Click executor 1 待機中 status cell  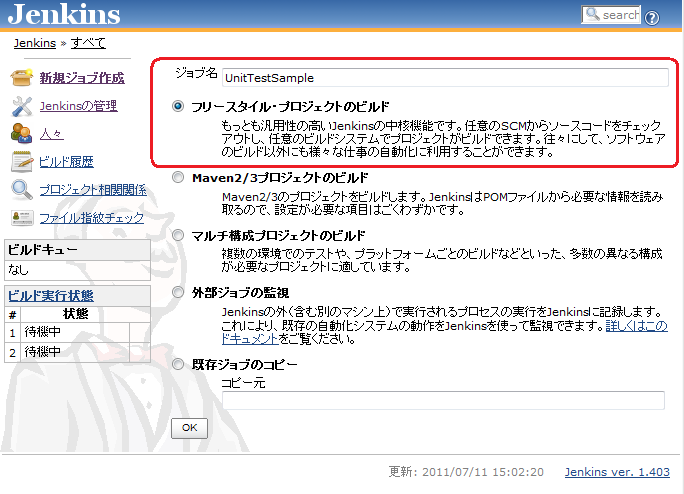pyautogui.click(x=75, y=333)
